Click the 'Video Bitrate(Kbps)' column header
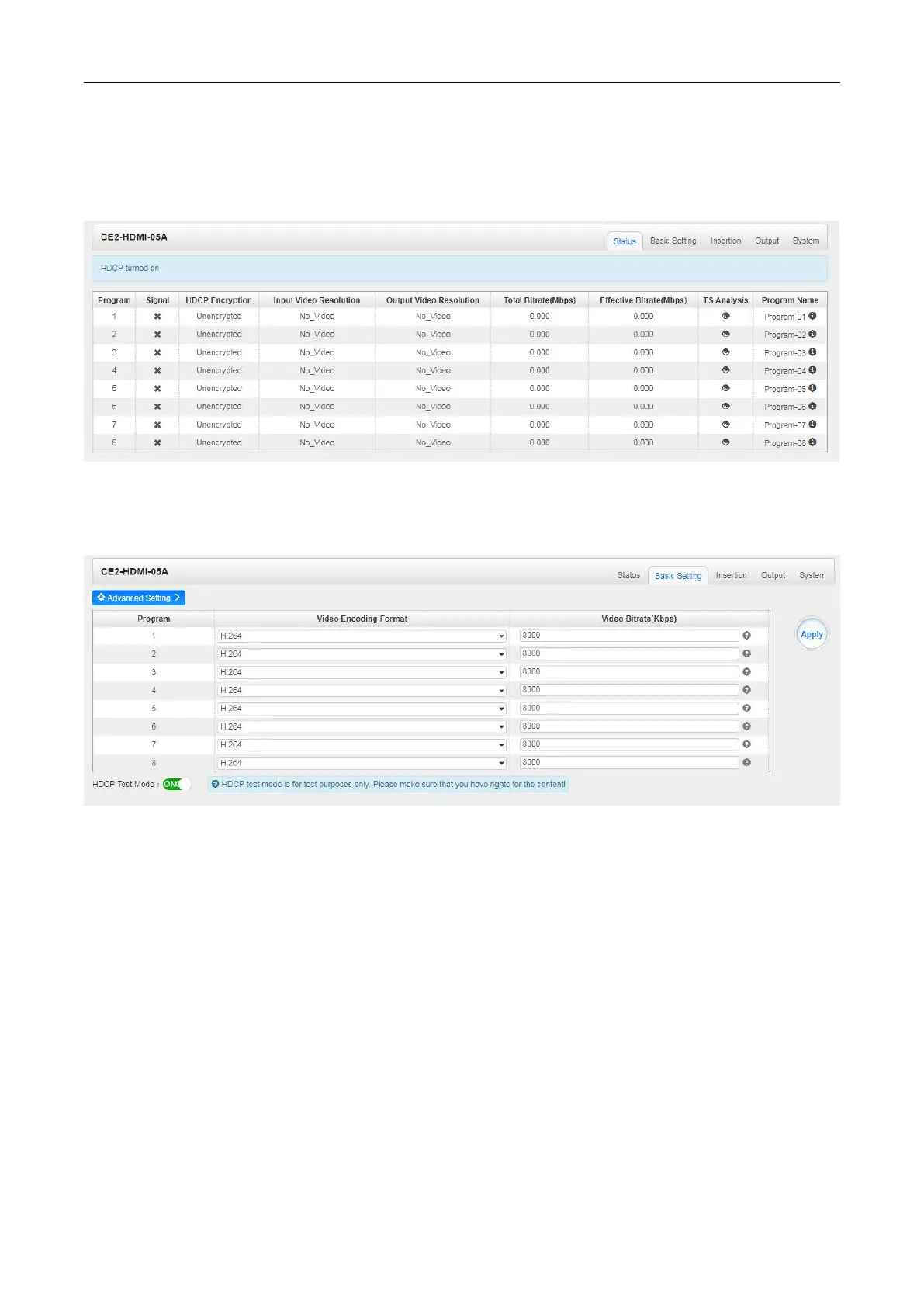The image size is (924, 1307). [x=639, y=619]
